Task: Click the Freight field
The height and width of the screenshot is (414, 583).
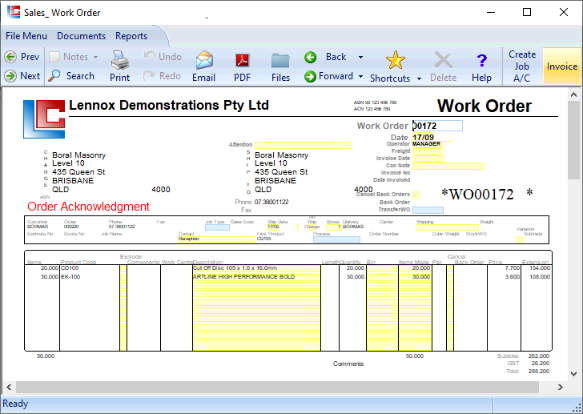Action: click(x=427, y=151)
